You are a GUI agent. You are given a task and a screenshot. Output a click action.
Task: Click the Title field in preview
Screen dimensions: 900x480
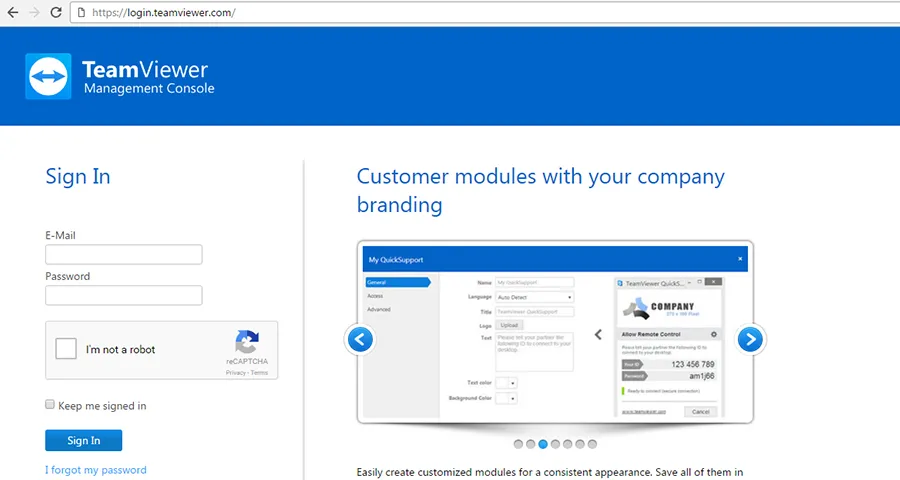click(534, 312)
